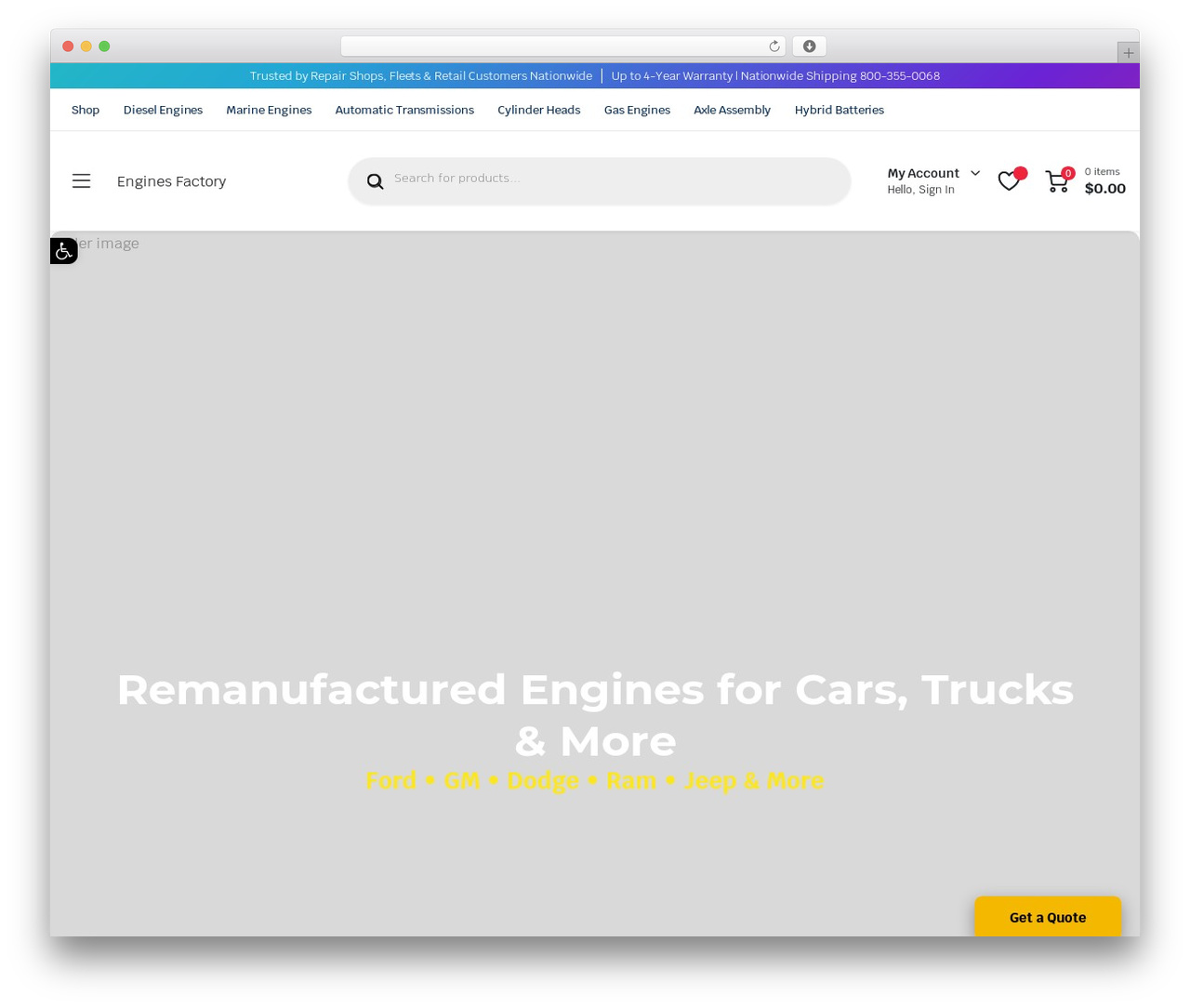1190x1008 pixels.
Task: Open the shopping cart icon
Action: coord(1057,181)
